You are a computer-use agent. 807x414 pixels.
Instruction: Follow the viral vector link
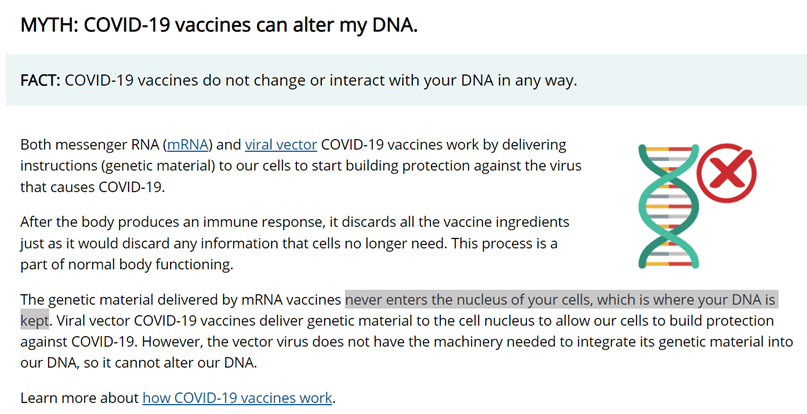tap(281, 144)
